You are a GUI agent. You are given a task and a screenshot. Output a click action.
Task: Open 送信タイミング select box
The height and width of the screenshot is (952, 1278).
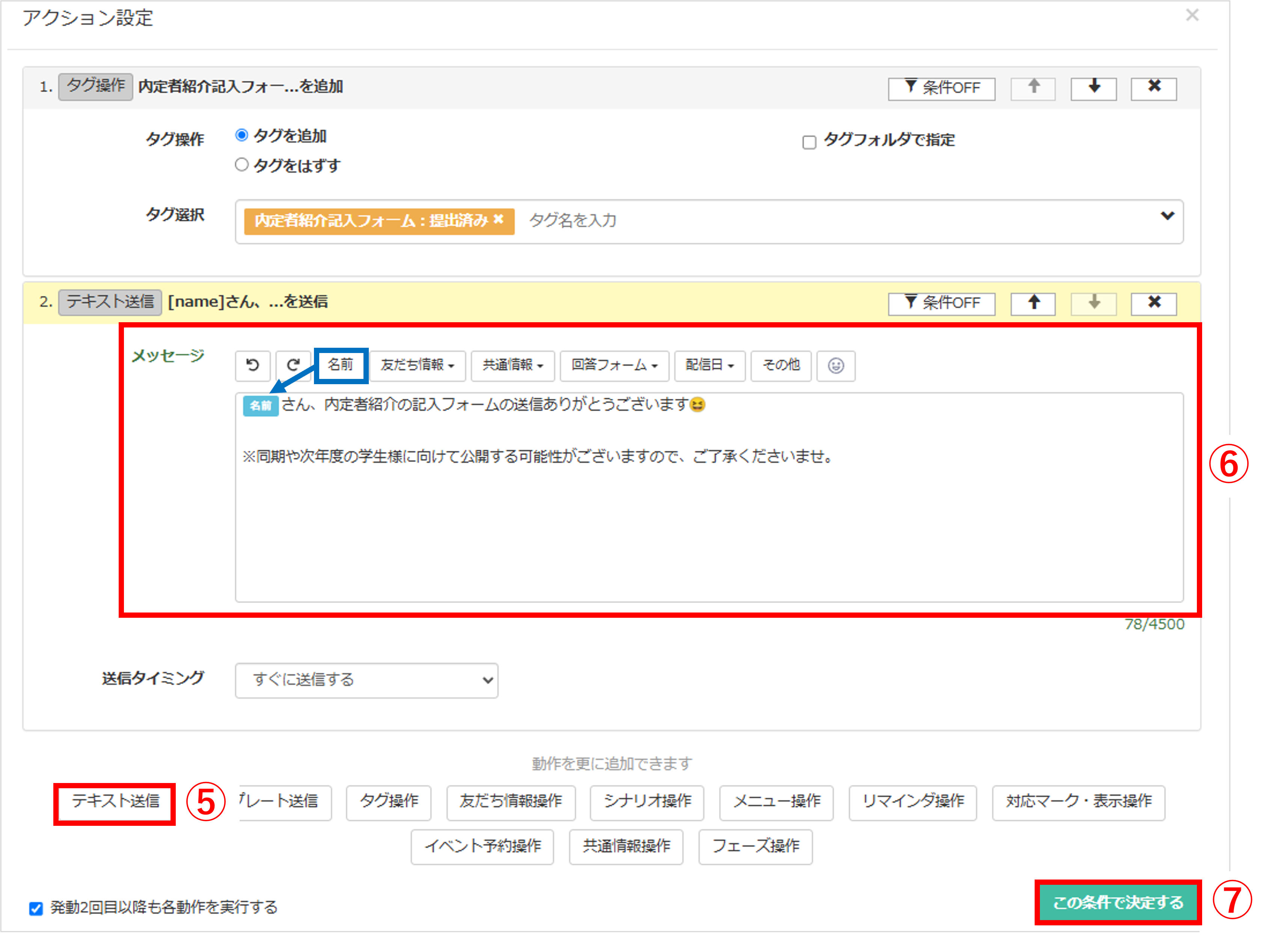367,680
